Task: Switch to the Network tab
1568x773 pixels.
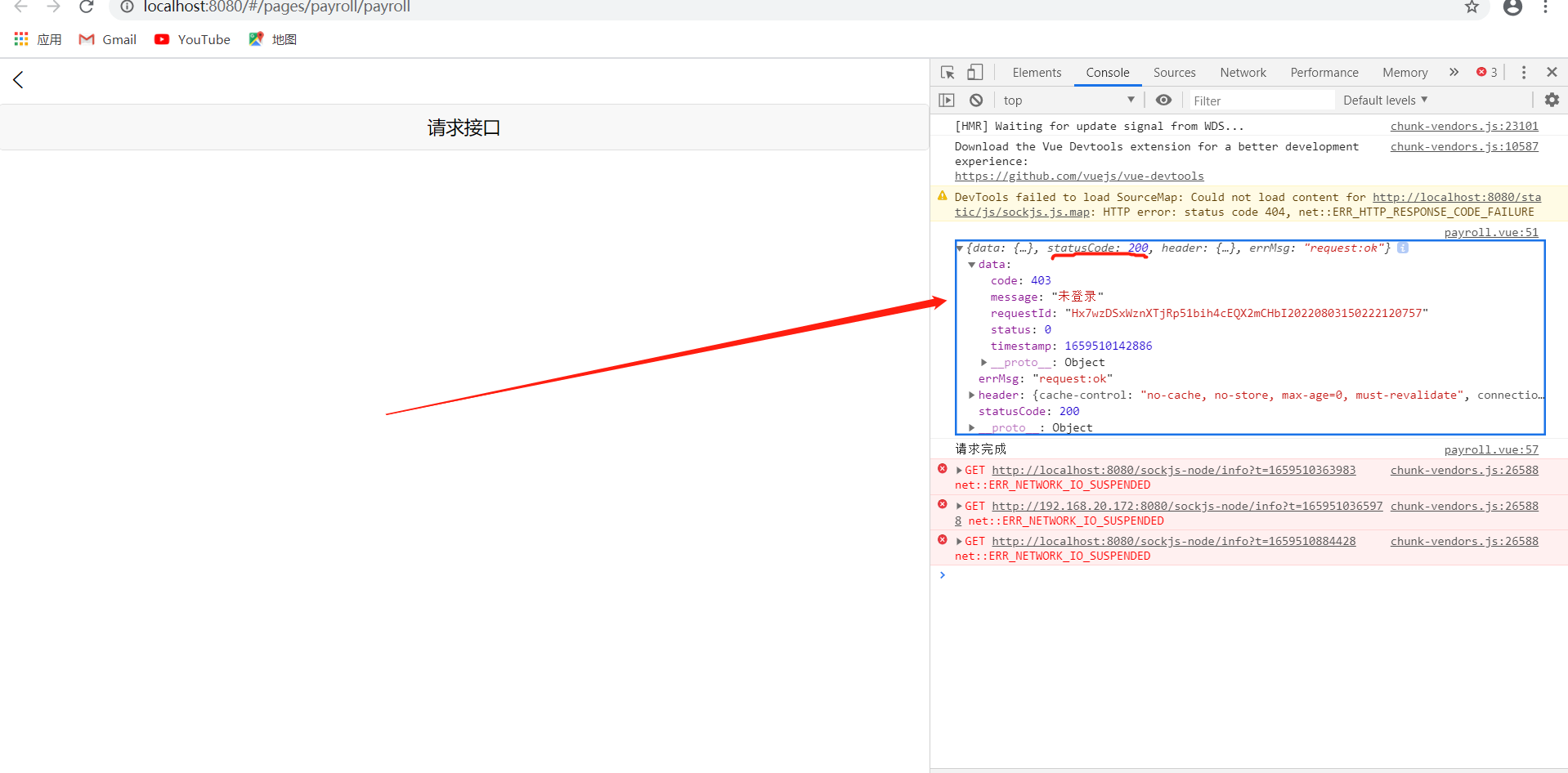Action: 1243,73
